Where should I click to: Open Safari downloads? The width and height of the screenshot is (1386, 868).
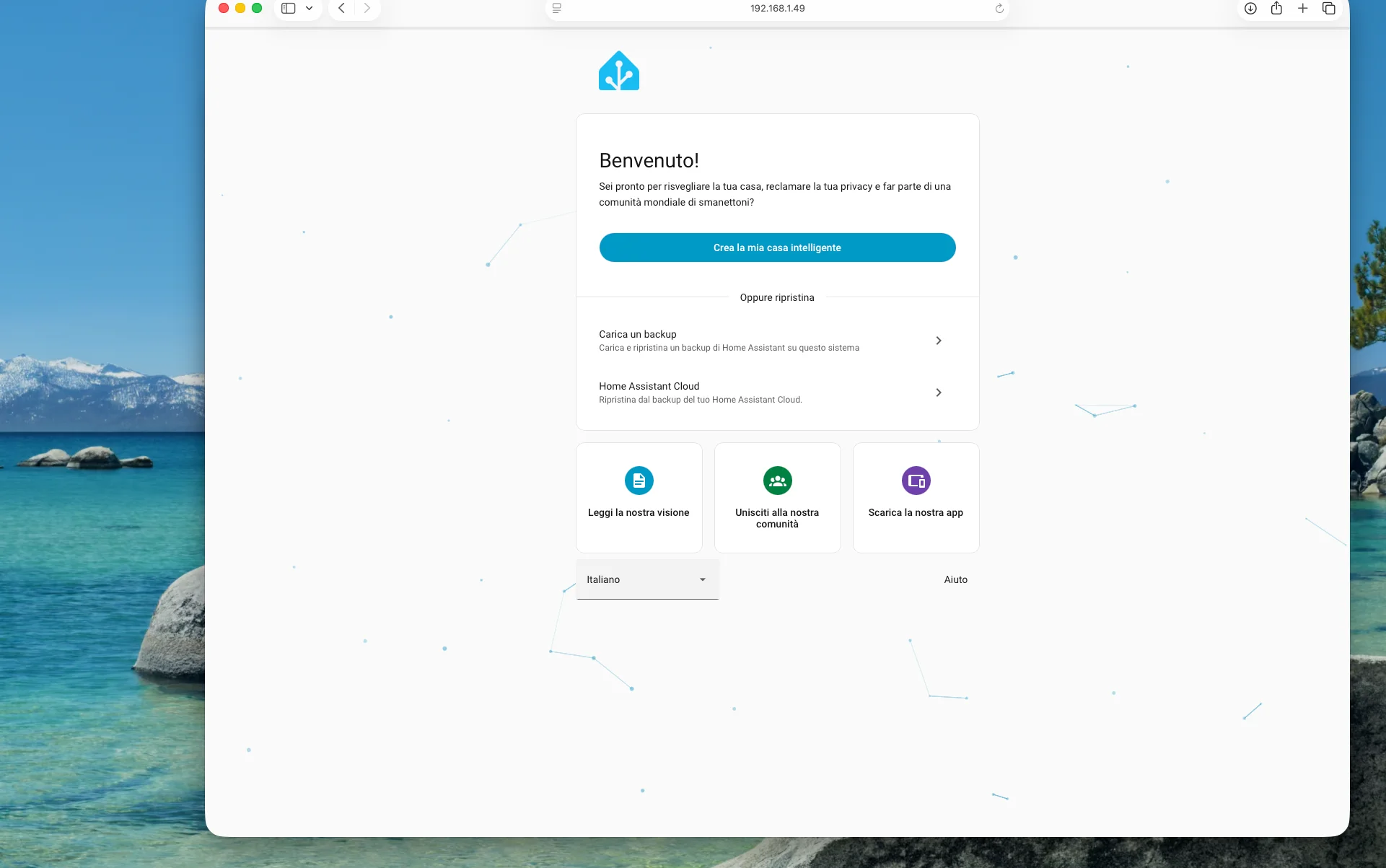pos(1250,9)
